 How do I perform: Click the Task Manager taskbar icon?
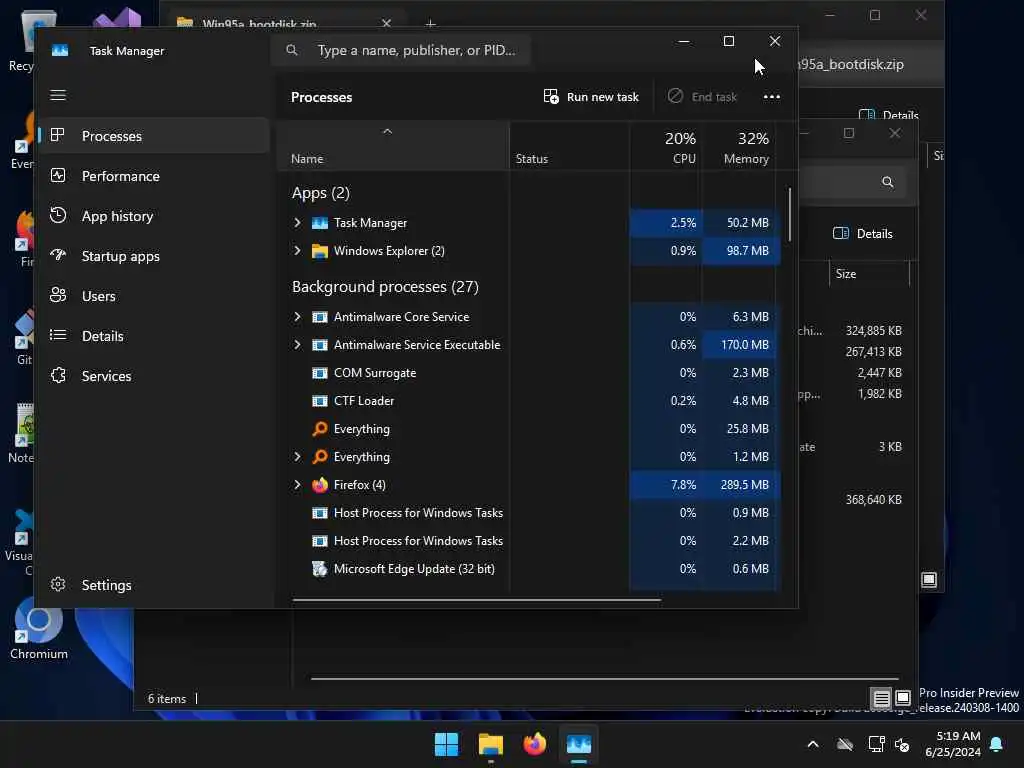pos(579,744)
